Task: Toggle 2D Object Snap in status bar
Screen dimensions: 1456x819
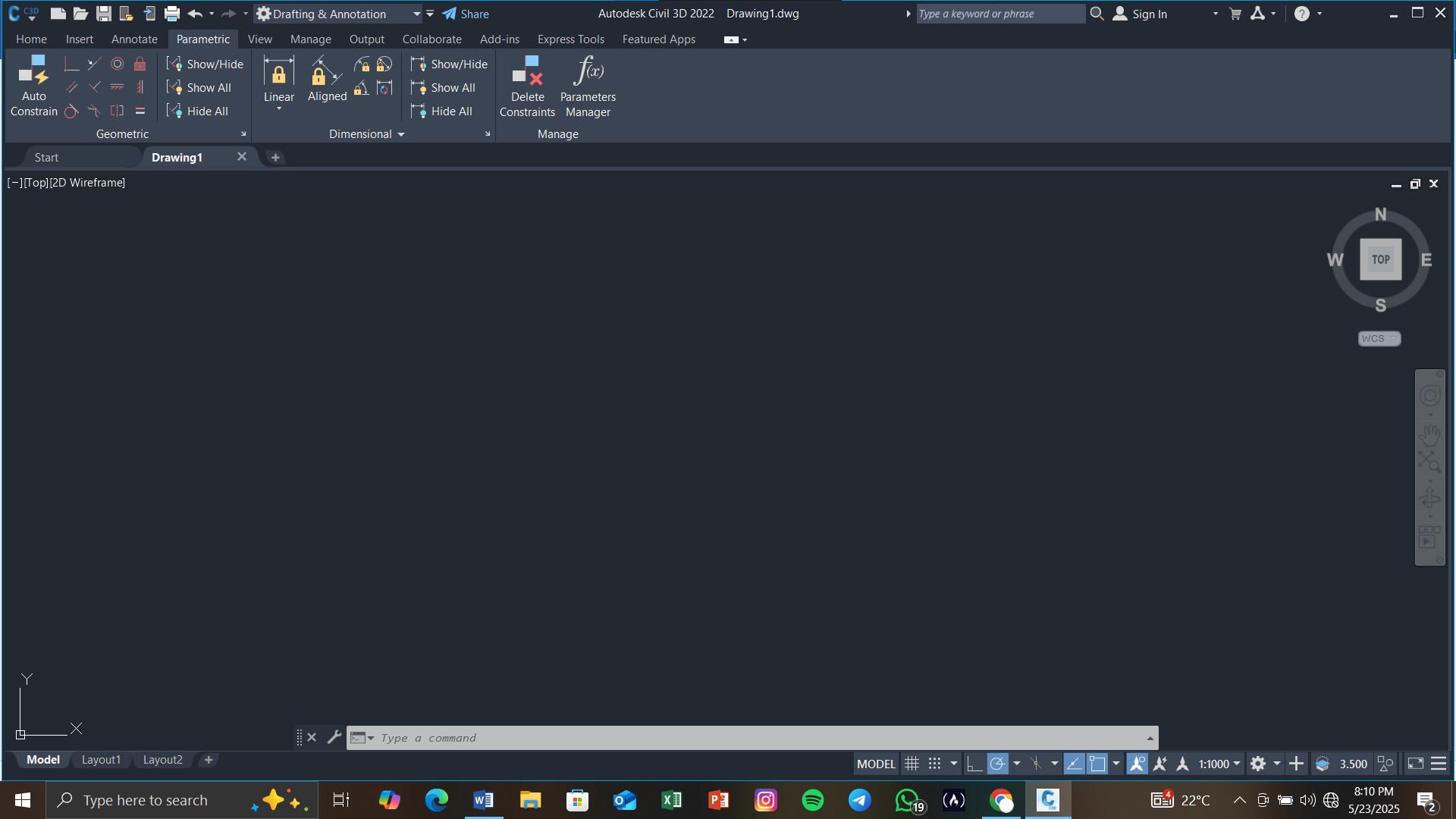Action: click(x=1097, y=764)
